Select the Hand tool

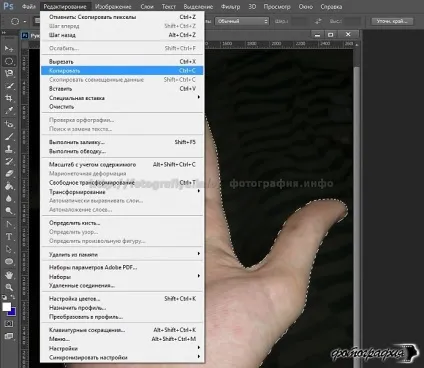tap(9, 275)
